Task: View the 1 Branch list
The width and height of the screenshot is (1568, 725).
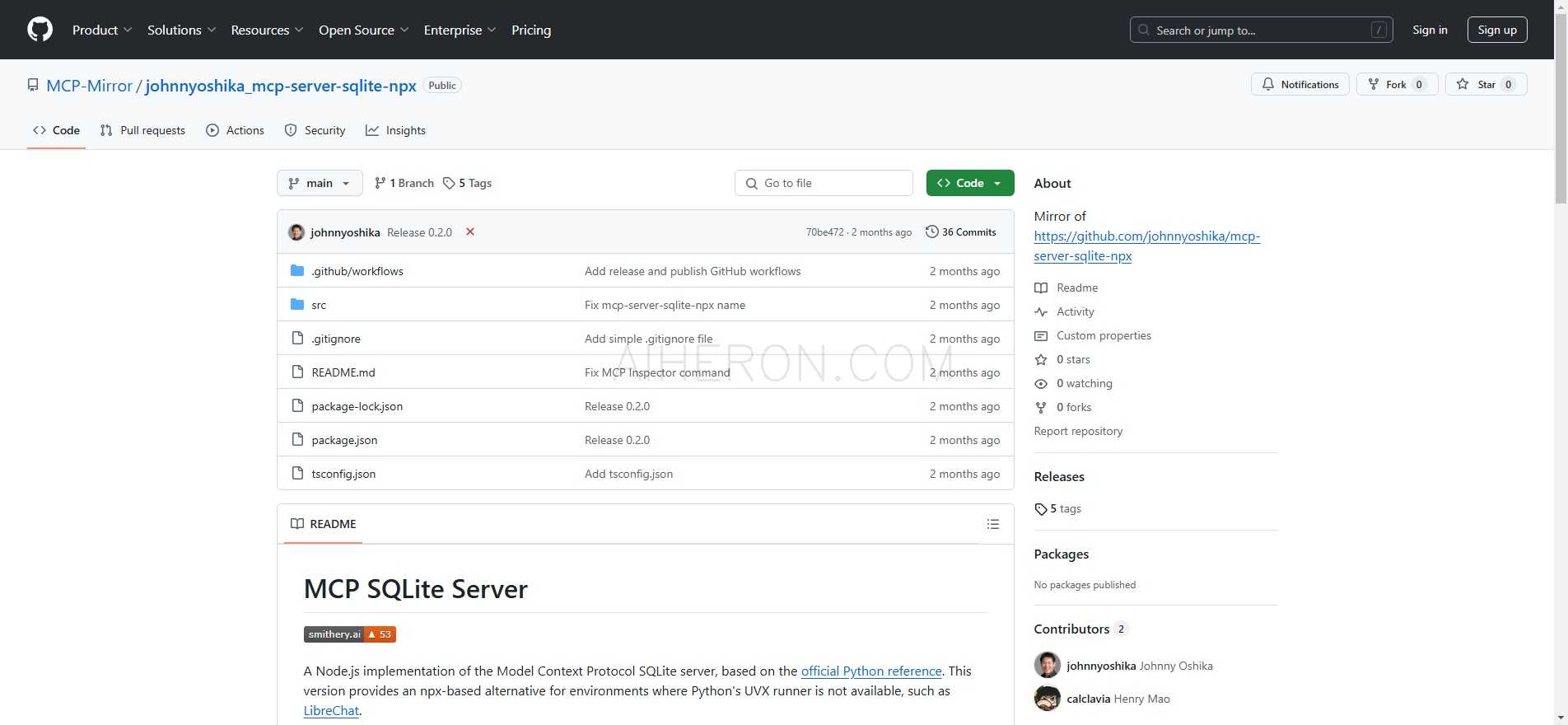Action: 404,183
